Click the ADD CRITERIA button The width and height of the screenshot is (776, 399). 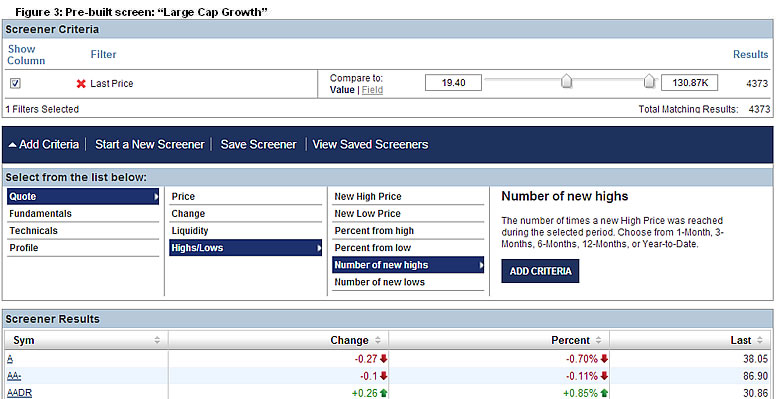(x=540, y=271)
